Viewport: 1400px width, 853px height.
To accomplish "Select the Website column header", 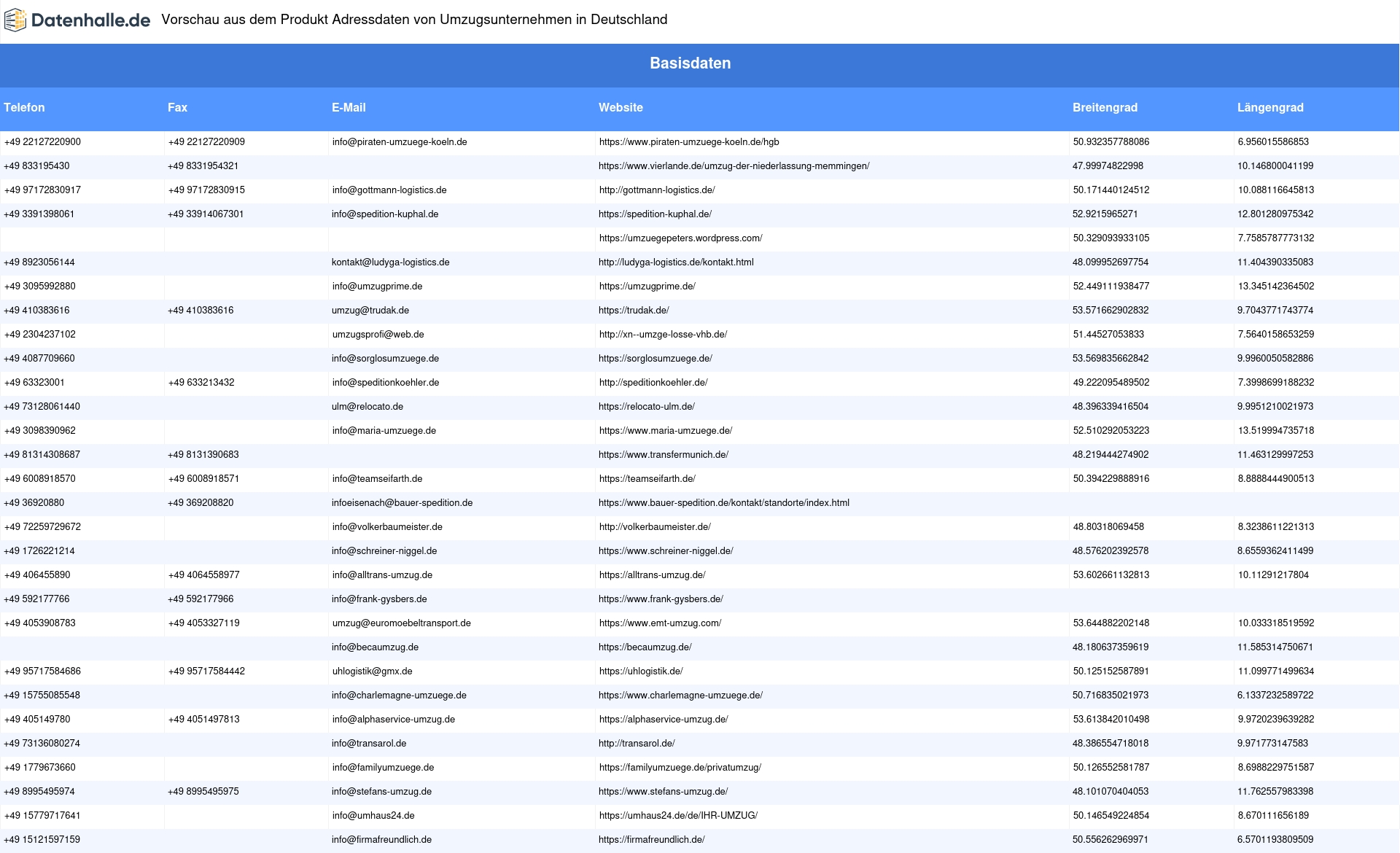I will click(x=621, y=107).
